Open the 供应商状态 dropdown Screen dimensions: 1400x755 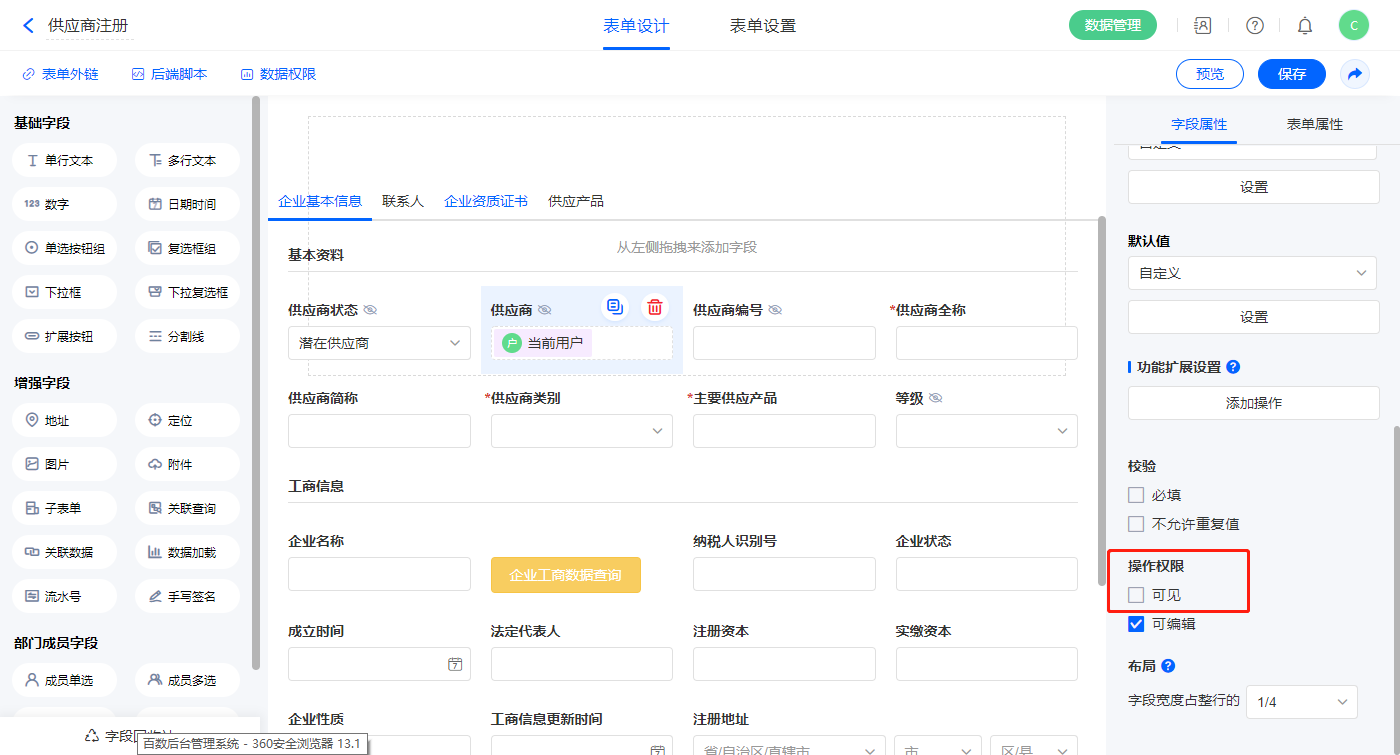[379, 343]
